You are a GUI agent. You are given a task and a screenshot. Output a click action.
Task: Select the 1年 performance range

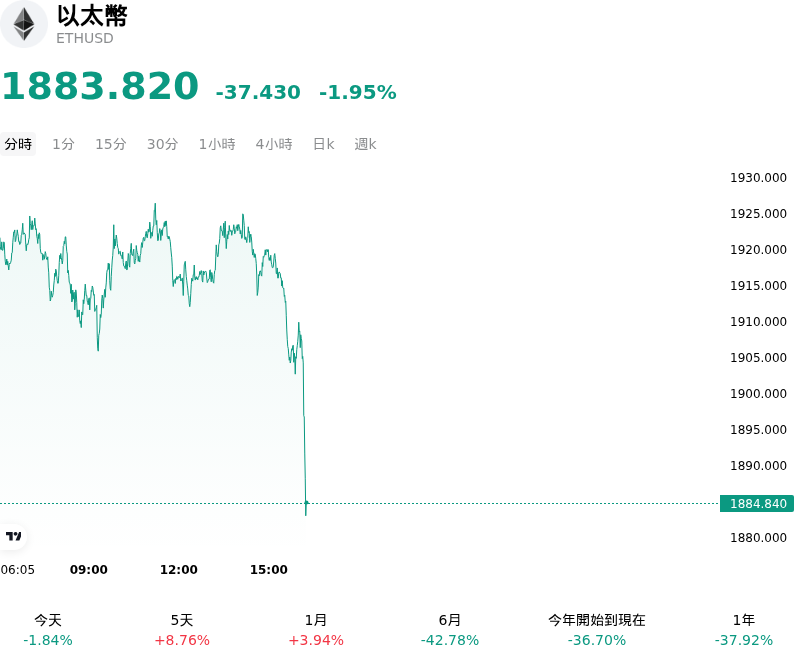(x=744, y=630)
